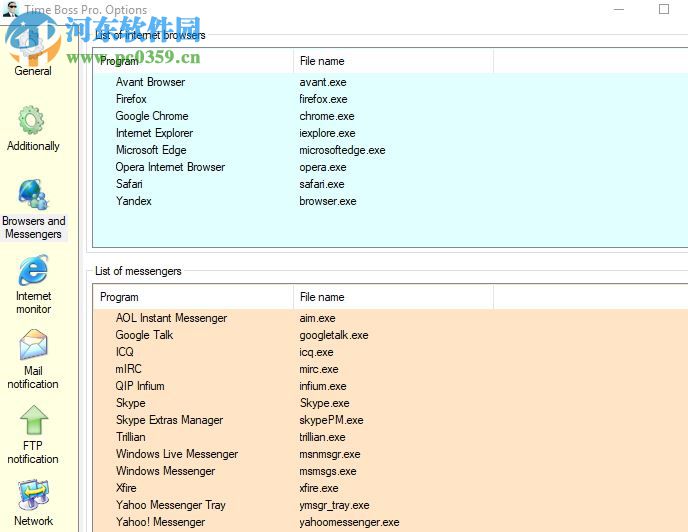
Task: Open the Network settings icon
Action: click(x=33, y=496)
